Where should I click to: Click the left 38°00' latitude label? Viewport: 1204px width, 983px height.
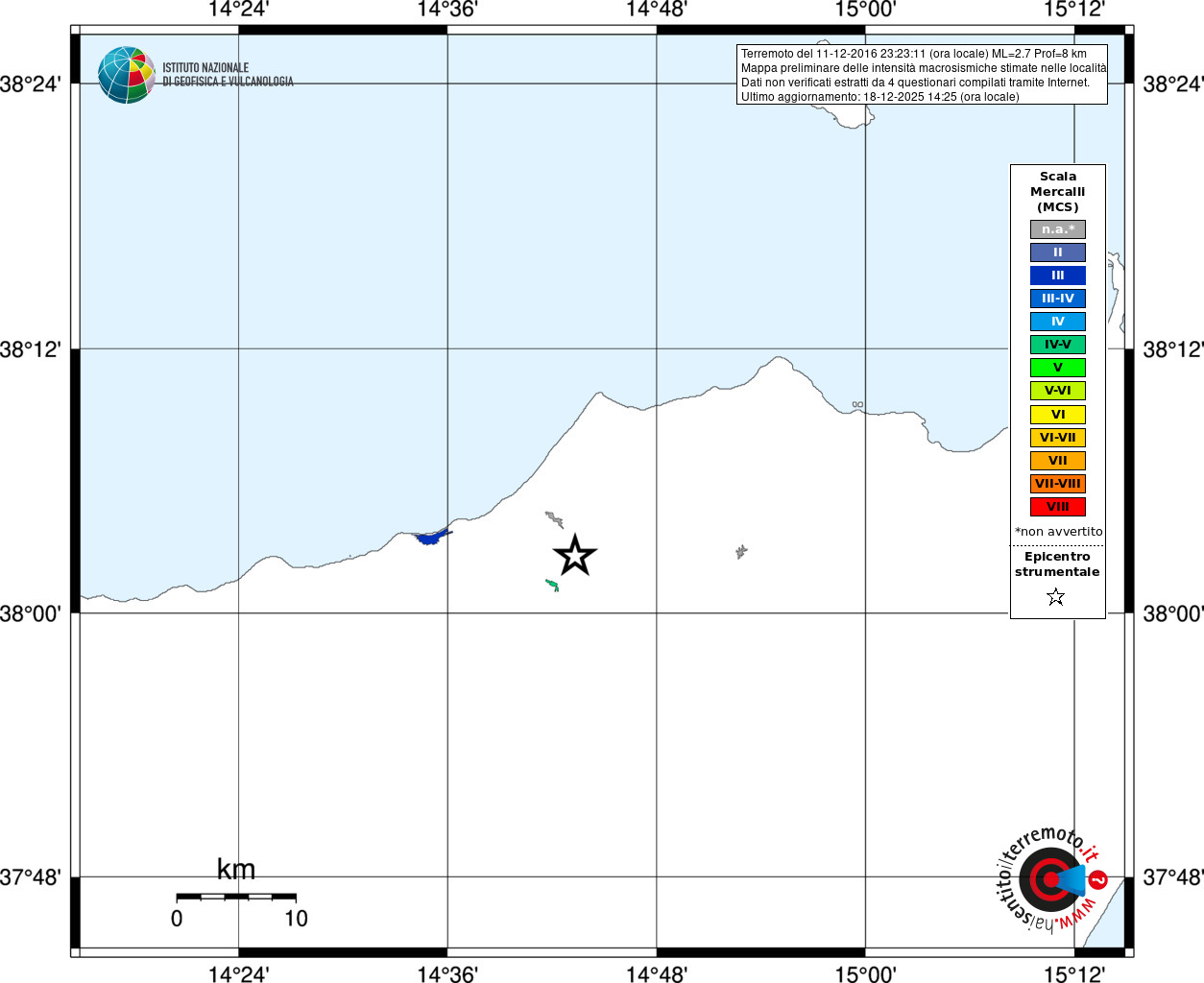31,613
